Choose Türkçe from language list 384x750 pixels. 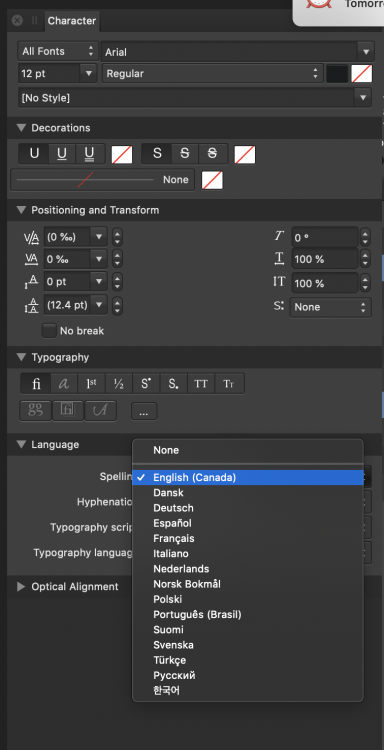point(248,661)
